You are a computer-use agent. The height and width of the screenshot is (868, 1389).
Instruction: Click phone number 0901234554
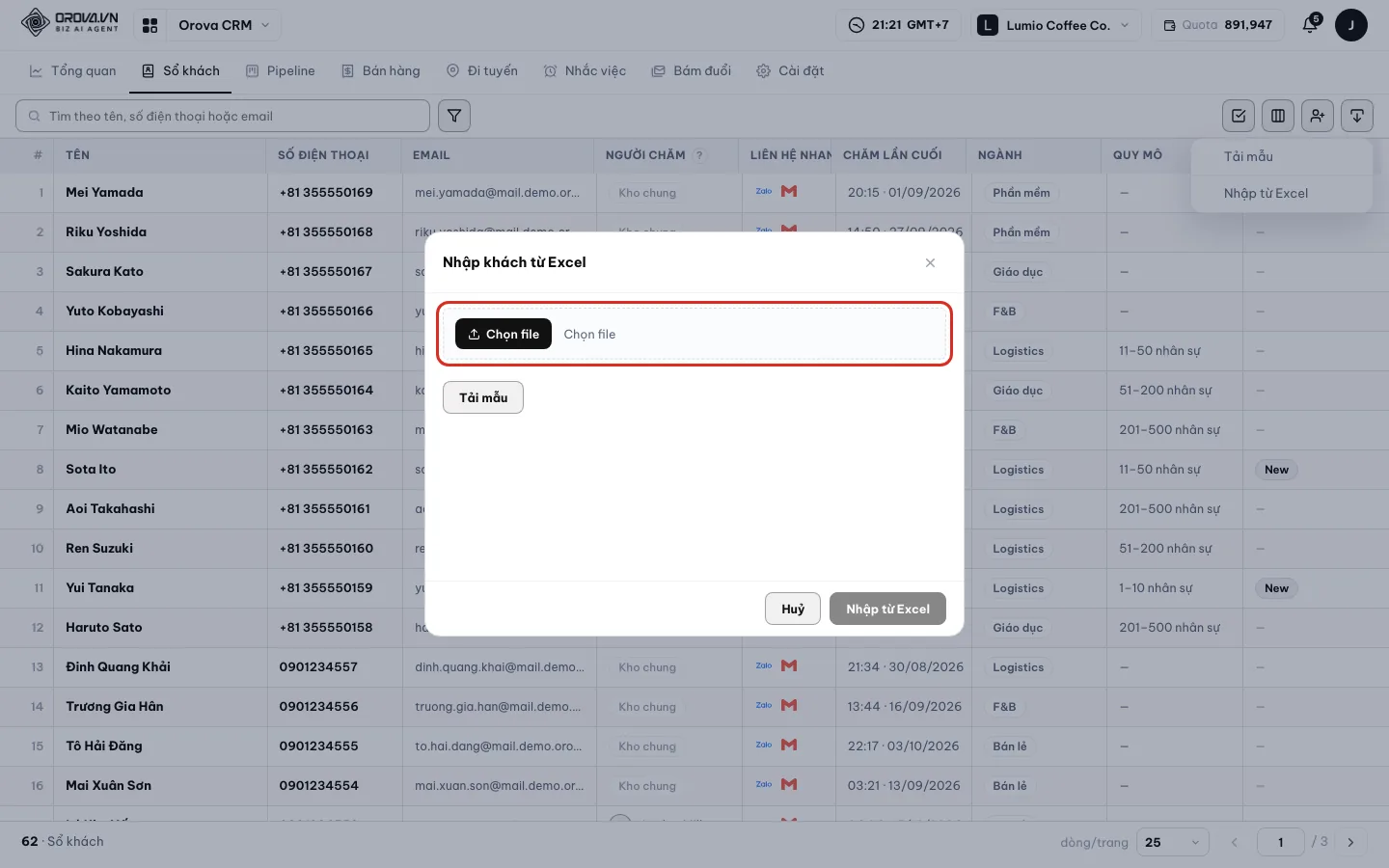tap(319, 785)
